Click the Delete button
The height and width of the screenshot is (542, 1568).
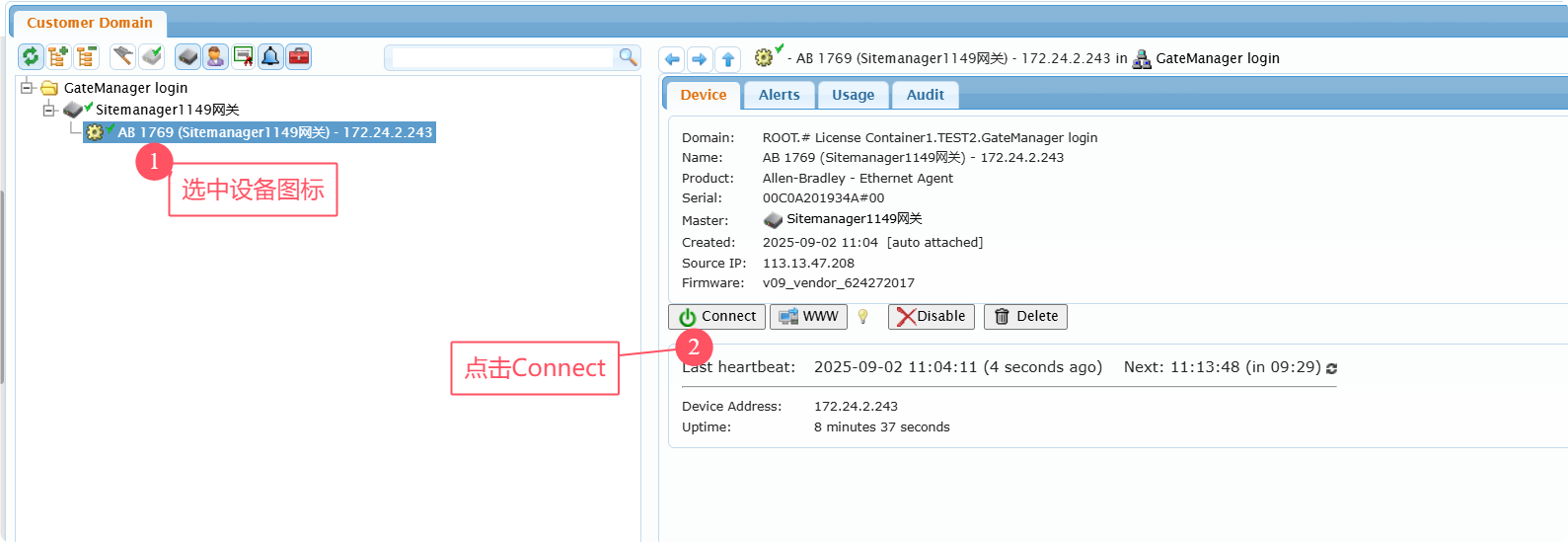[1025, 317]
